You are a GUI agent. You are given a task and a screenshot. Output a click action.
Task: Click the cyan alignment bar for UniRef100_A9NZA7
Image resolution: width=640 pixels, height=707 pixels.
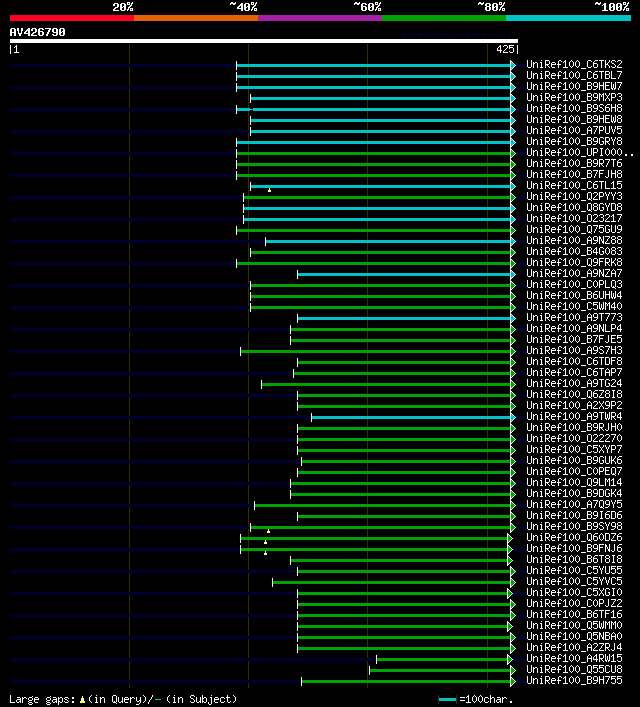coord(404,275)
